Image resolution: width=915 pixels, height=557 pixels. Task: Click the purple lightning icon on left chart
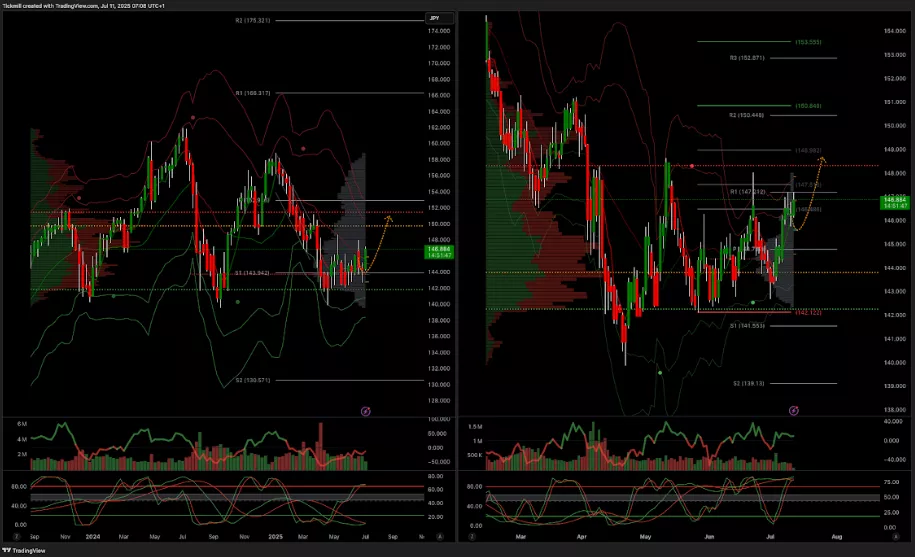pos(365,410)
